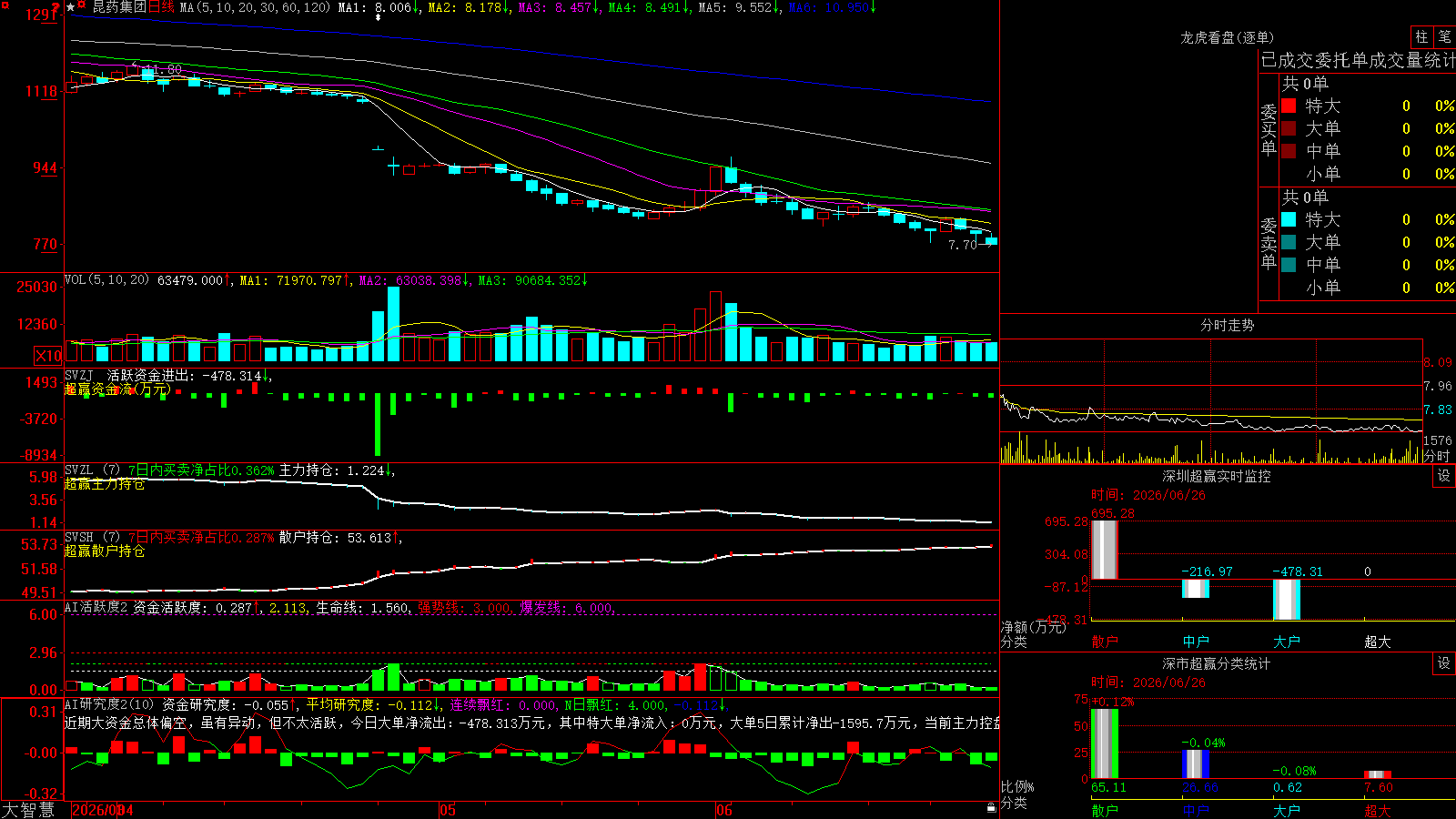Image resolution: width=1456 pixels, height=819 pixels.
Task: Click the MA2: 8.178 value
Action: point(468,7)
